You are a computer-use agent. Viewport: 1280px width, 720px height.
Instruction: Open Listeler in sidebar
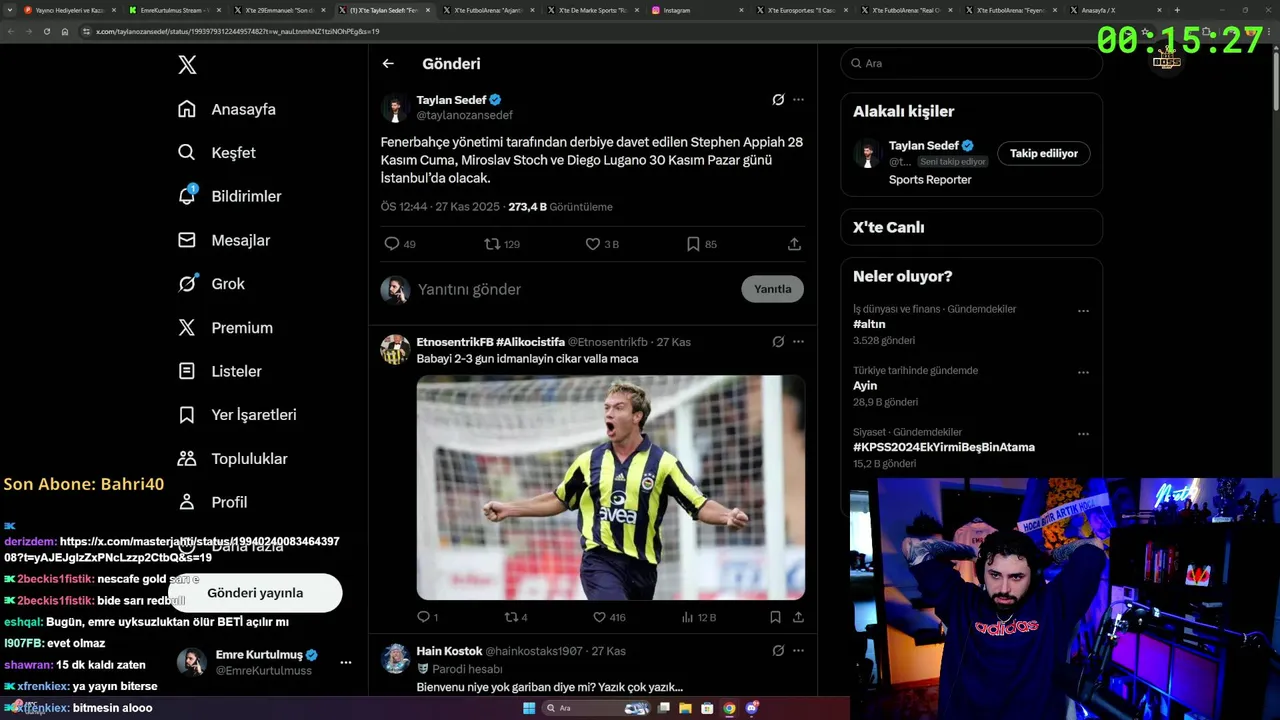pos(219,371)
